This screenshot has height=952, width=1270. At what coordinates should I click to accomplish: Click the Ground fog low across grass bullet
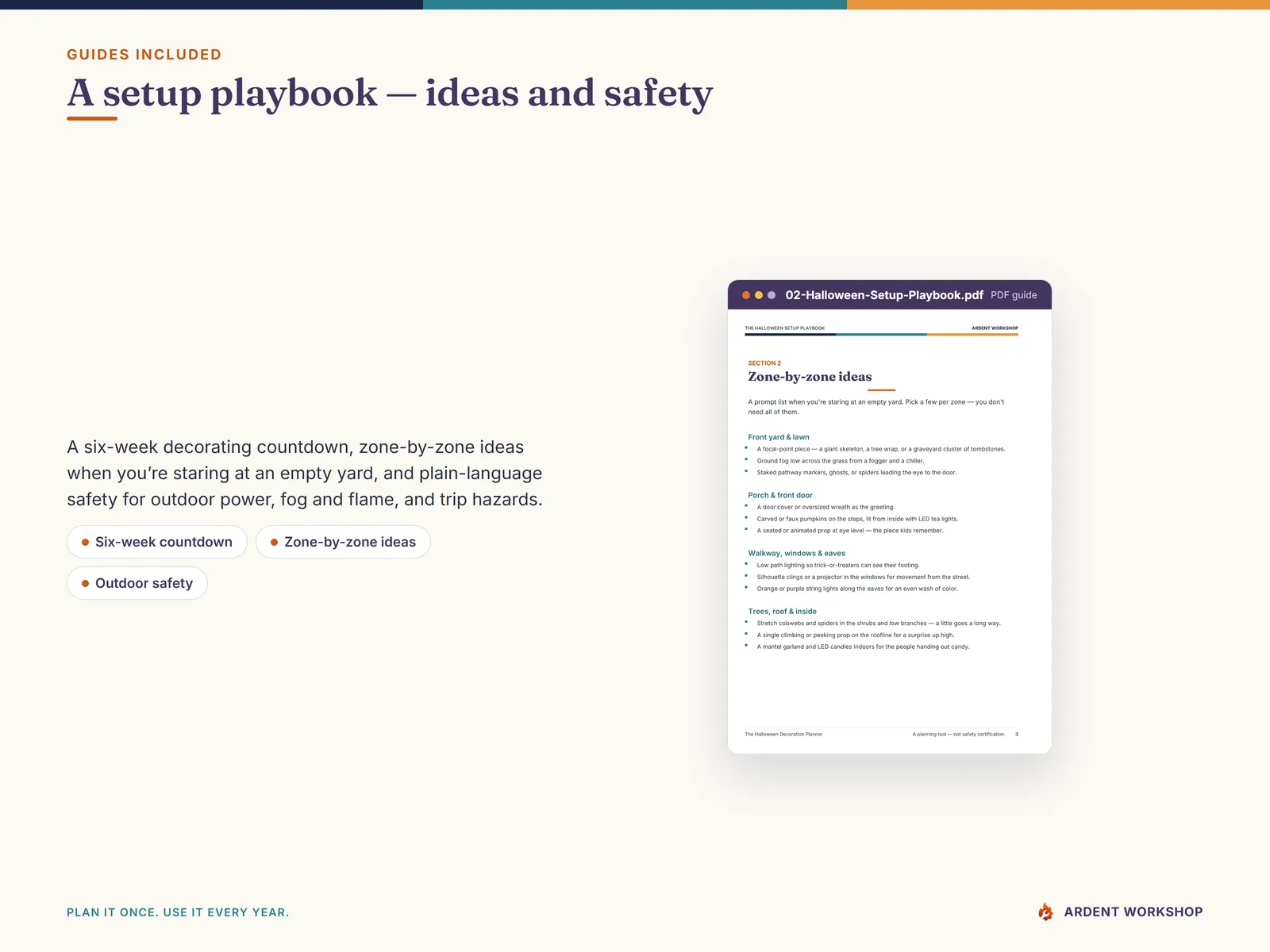[x=841, y=461]
